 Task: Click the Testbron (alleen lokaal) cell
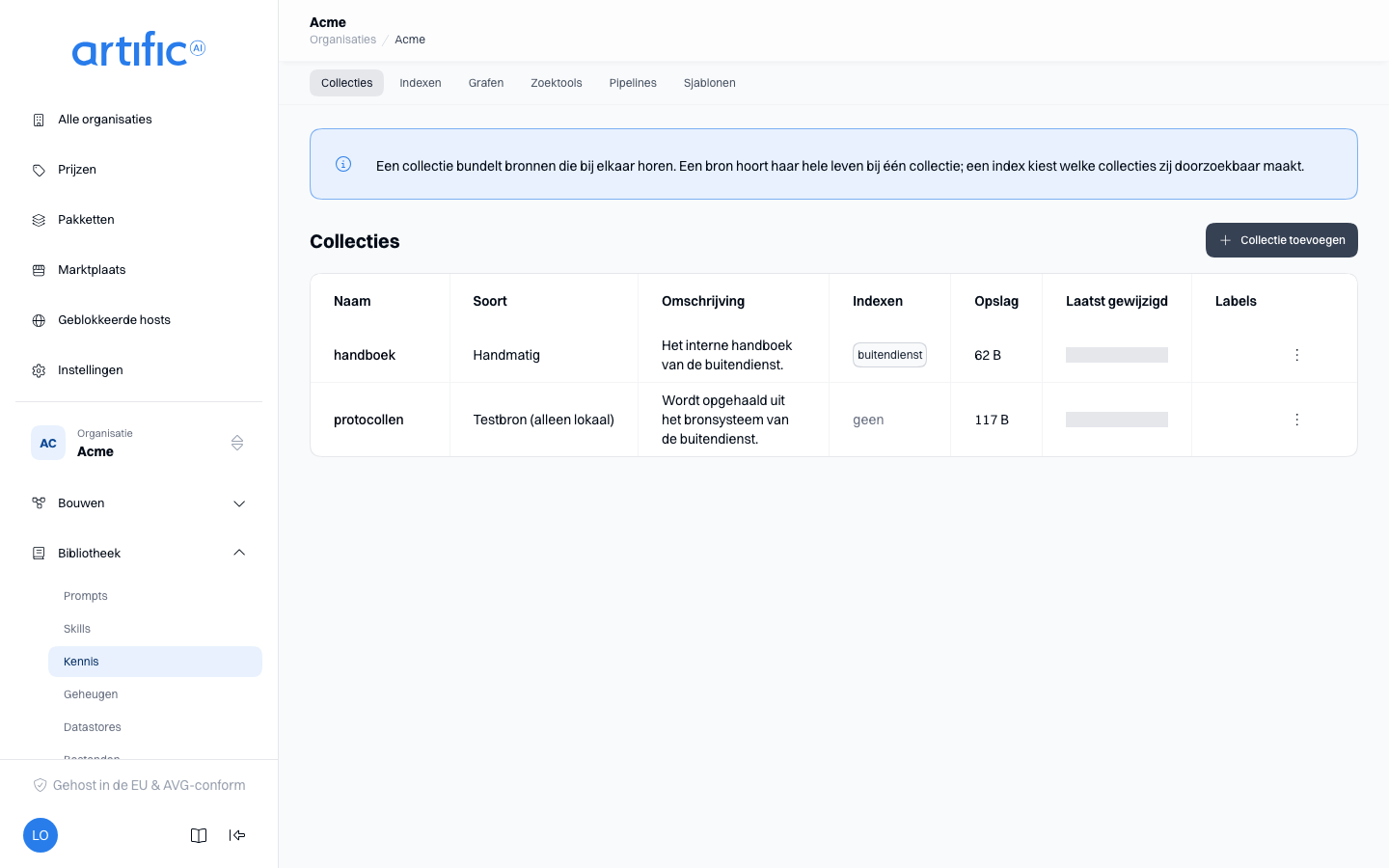pos(544,420)
